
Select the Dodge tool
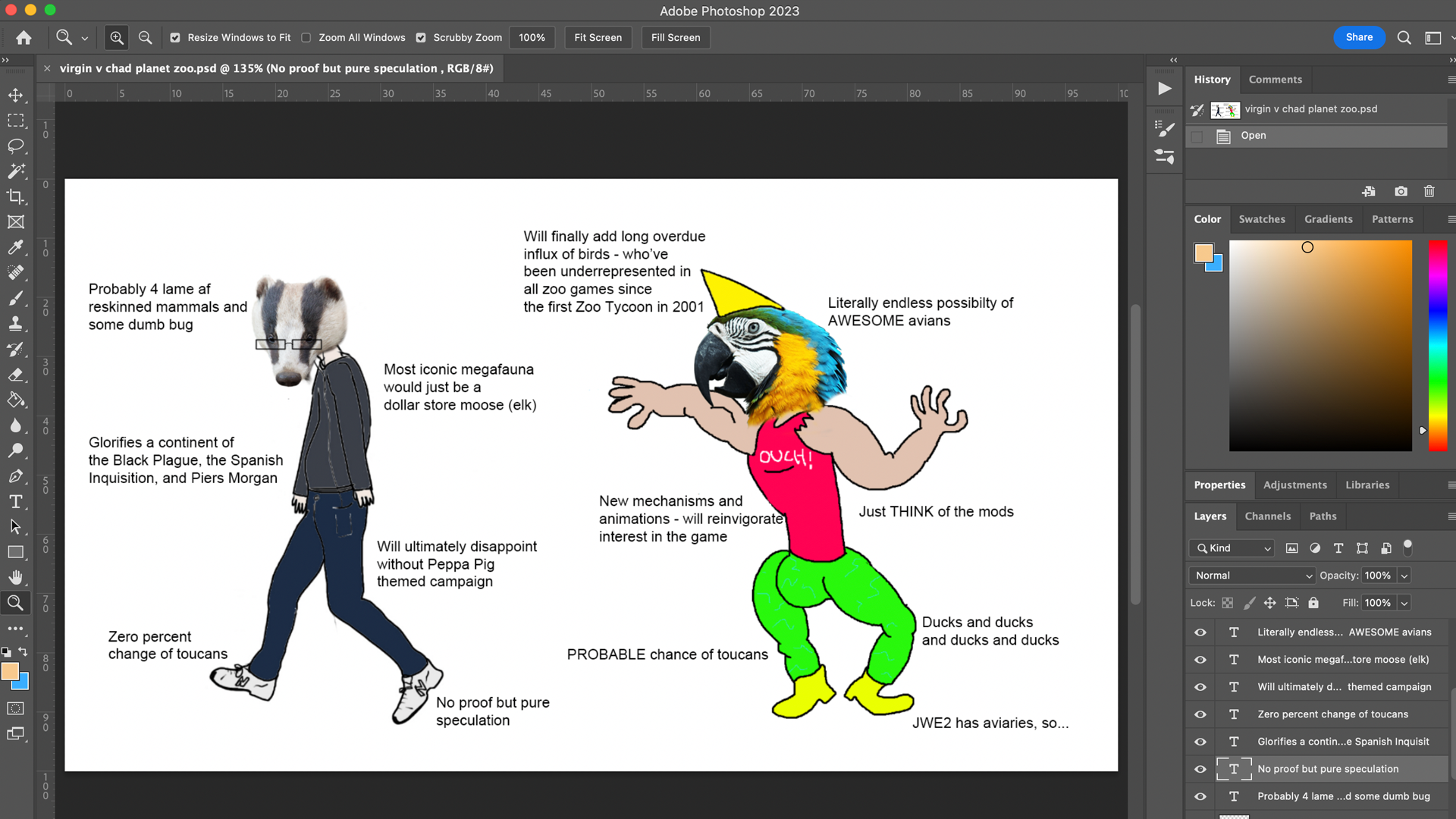click(15, 450)
